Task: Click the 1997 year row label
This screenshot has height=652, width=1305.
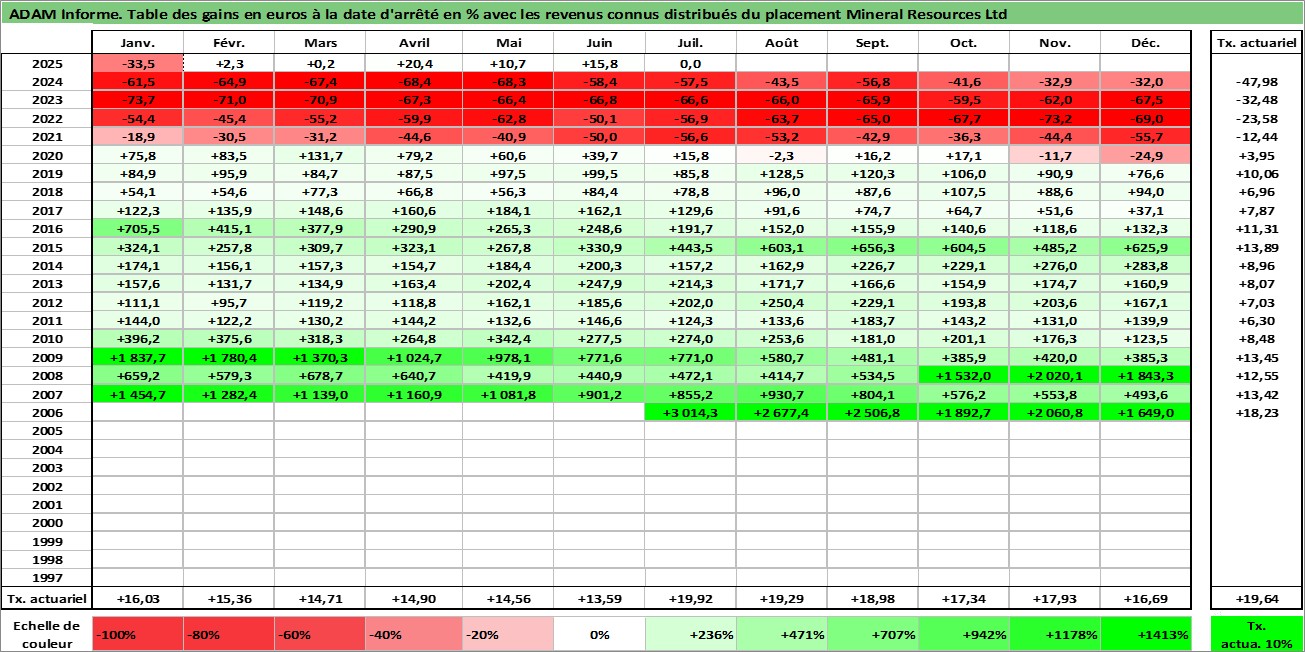Action: point(47,577)
